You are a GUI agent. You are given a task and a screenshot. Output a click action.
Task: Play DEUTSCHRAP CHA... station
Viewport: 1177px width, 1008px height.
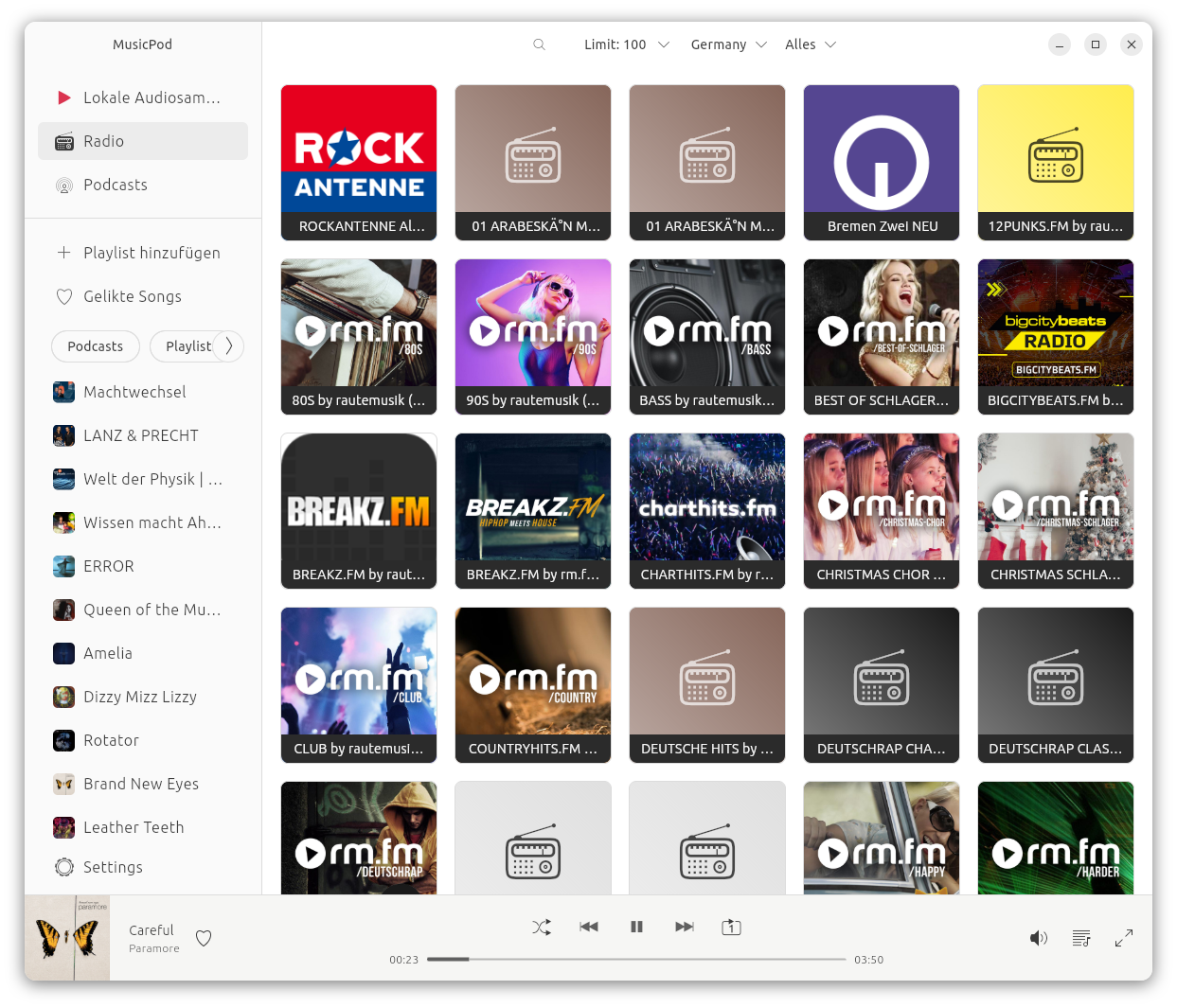[882, 685]
